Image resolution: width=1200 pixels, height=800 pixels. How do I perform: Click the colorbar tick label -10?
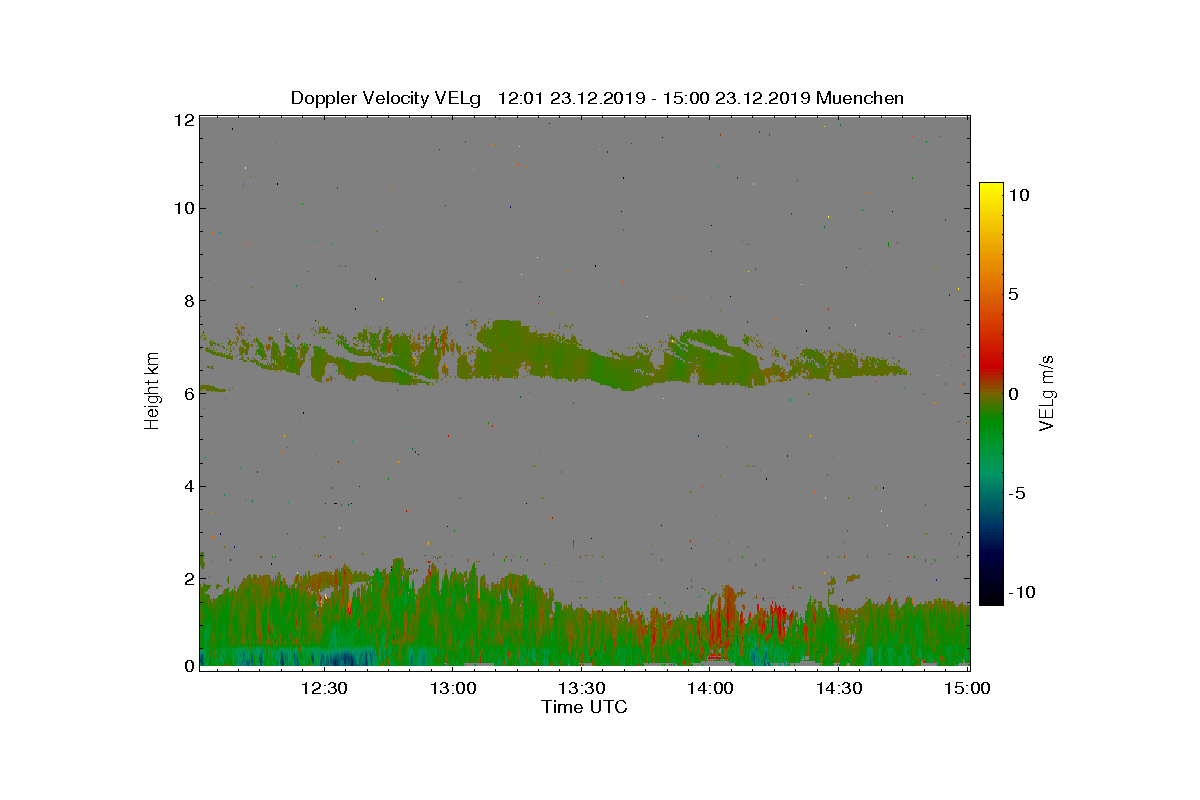coord(1022,592)
